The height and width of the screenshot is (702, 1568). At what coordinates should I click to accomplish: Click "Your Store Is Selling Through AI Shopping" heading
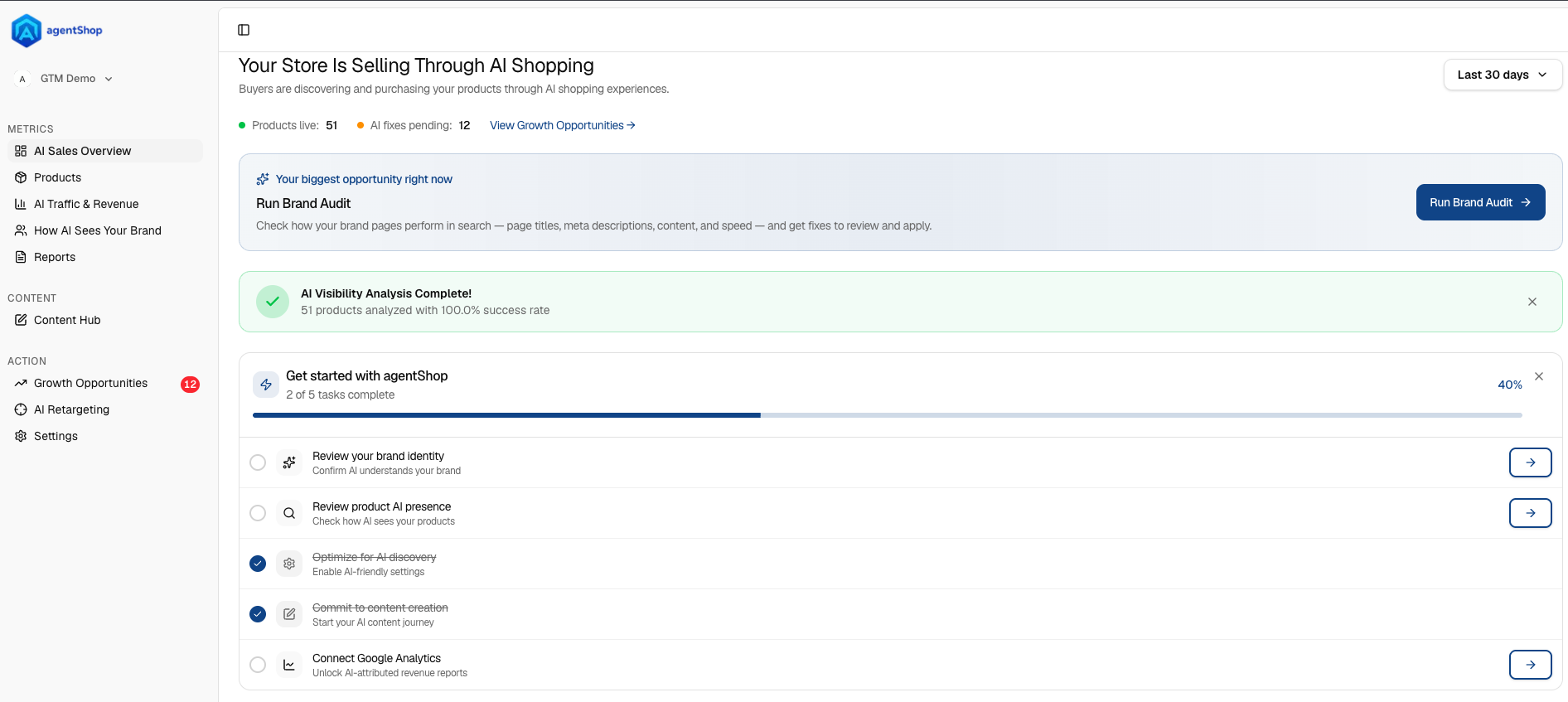point(416,65)
